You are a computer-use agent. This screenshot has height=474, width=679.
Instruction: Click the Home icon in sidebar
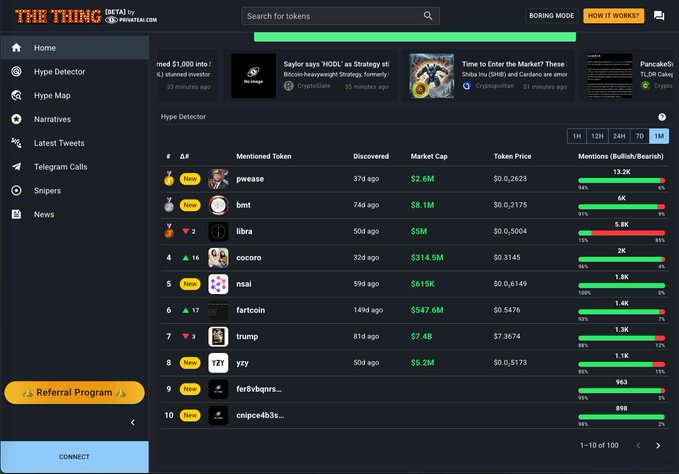point(16,48)
